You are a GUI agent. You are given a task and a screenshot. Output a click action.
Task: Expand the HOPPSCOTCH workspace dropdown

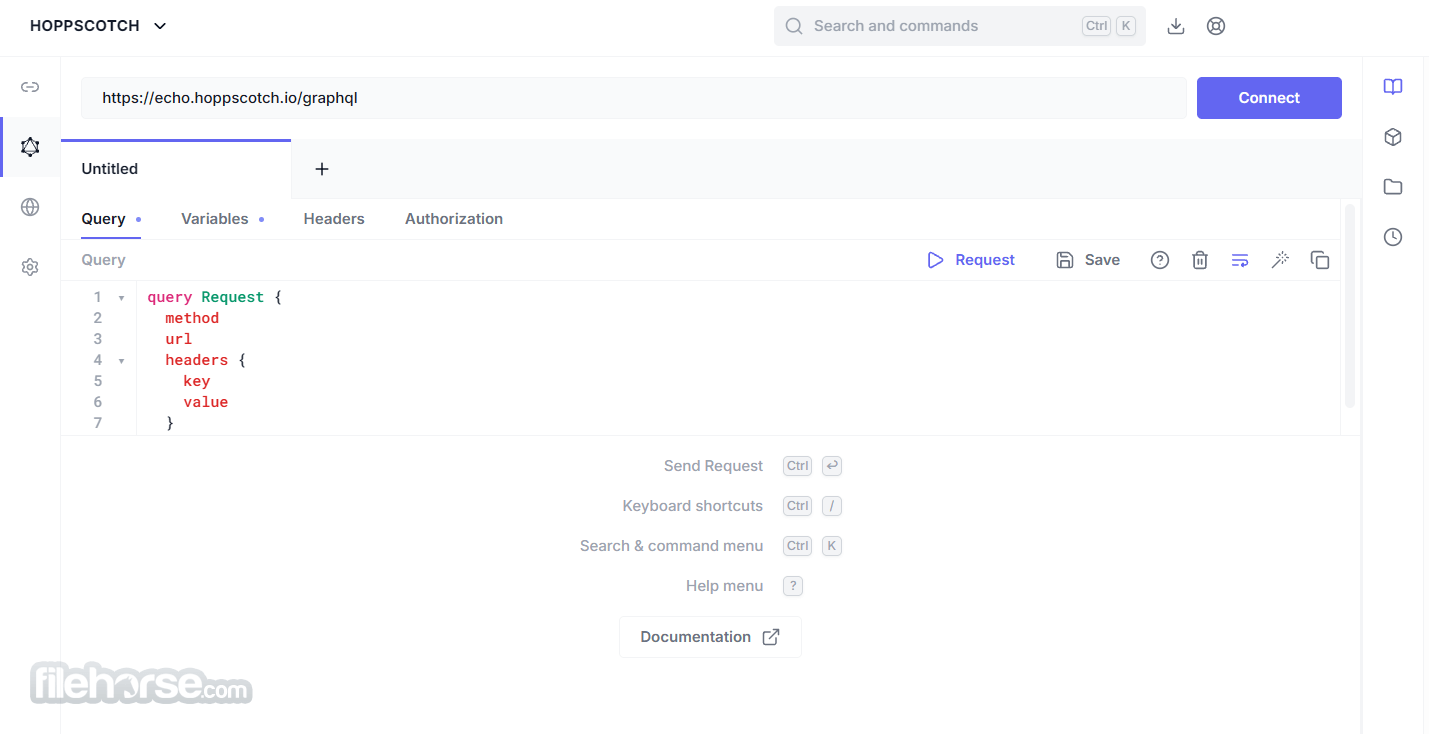(98, 26)
